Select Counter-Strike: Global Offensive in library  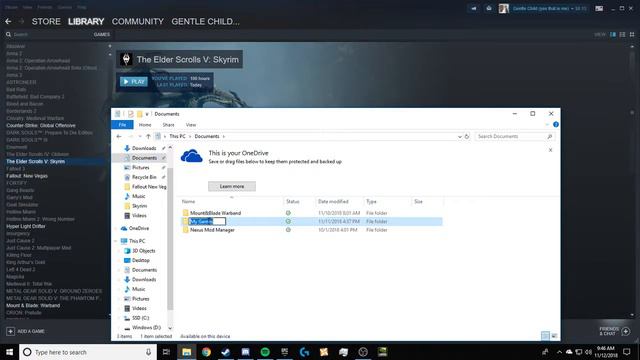point(41,126)
